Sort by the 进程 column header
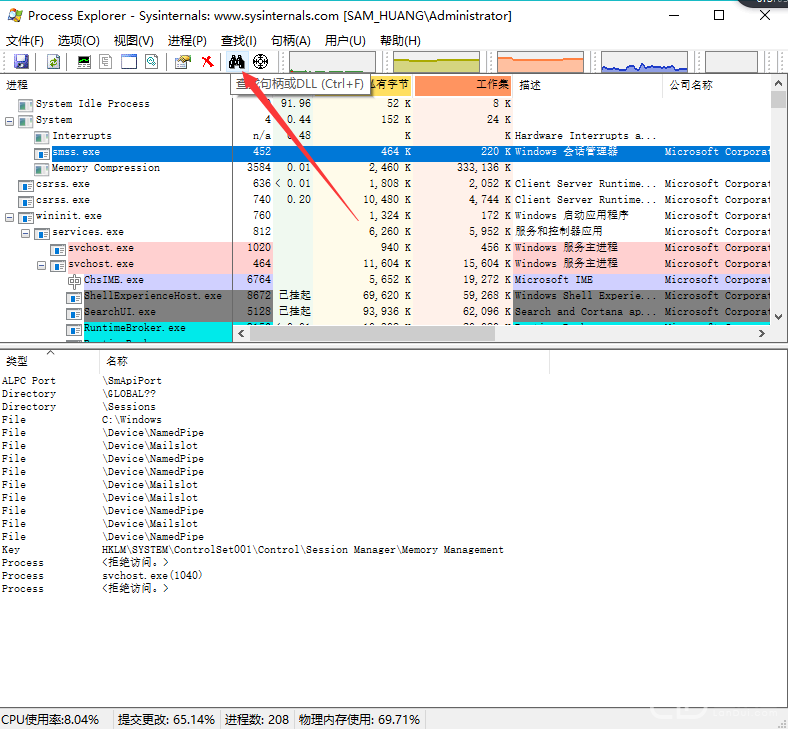The width and height of the screenshot is (788, 729). 117,85
